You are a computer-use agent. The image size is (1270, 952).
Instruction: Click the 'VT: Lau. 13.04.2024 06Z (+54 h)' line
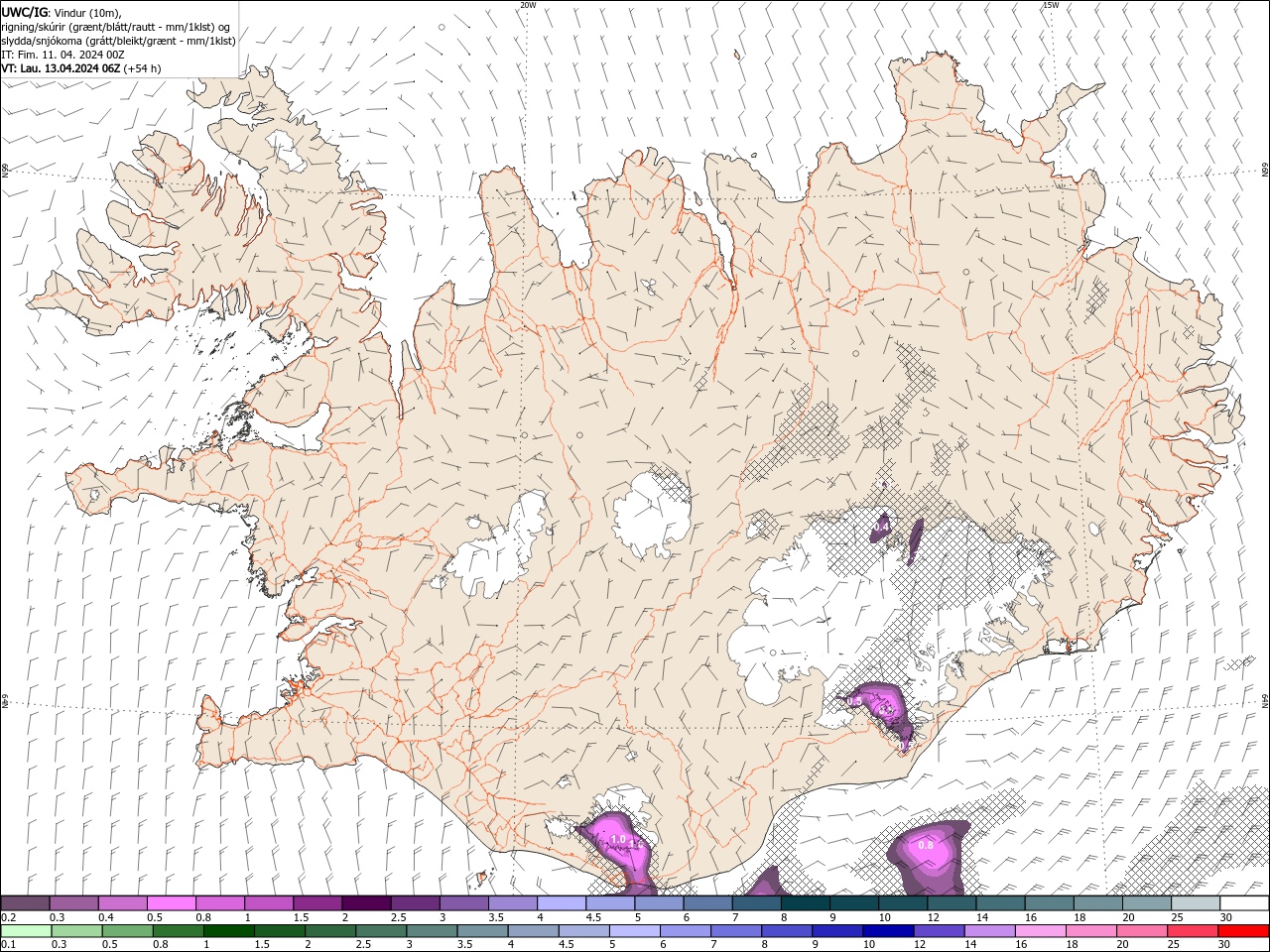pyautogui.click(x=81, y=68)
